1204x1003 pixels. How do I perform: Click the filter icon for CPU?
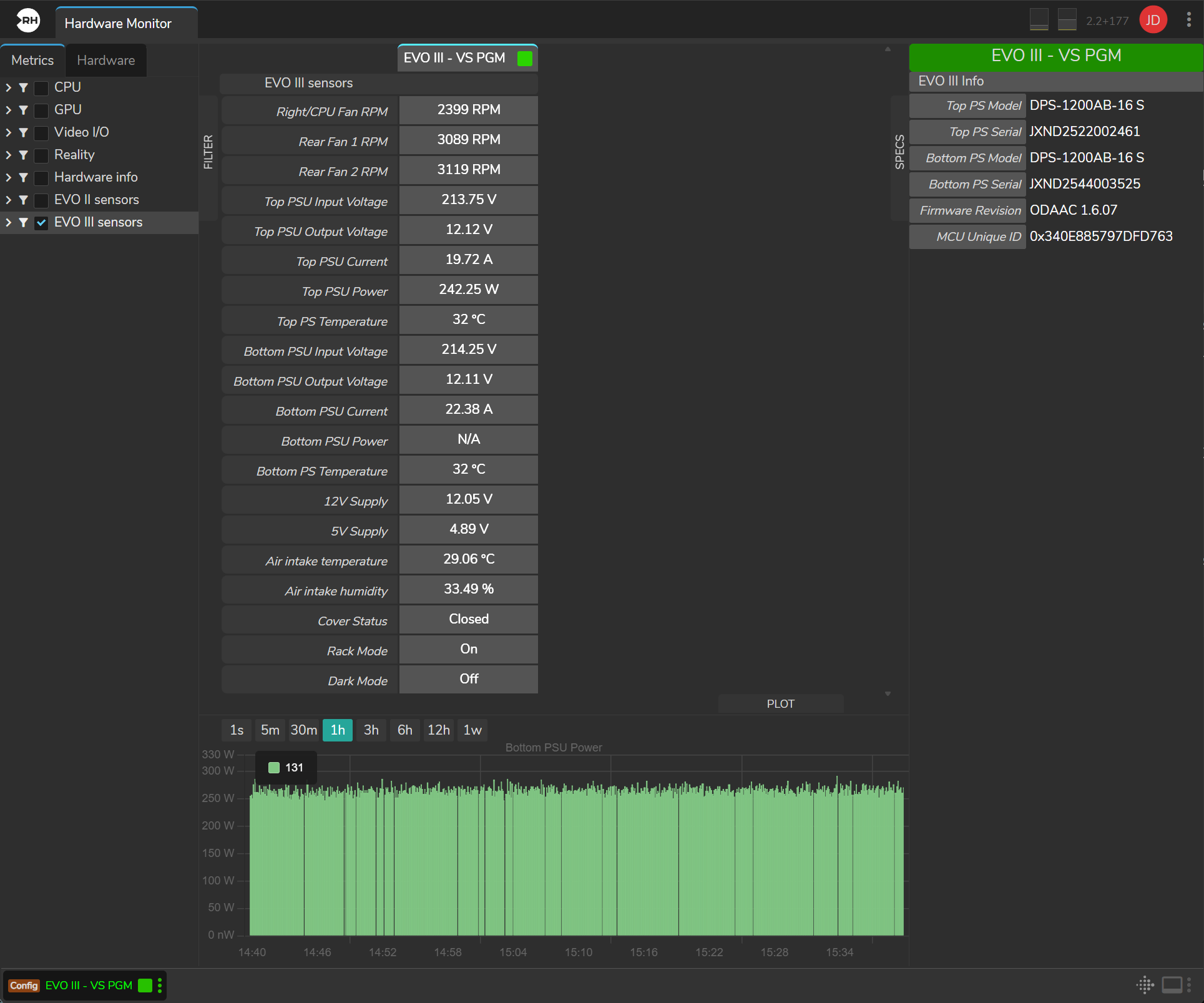(24, 87)
